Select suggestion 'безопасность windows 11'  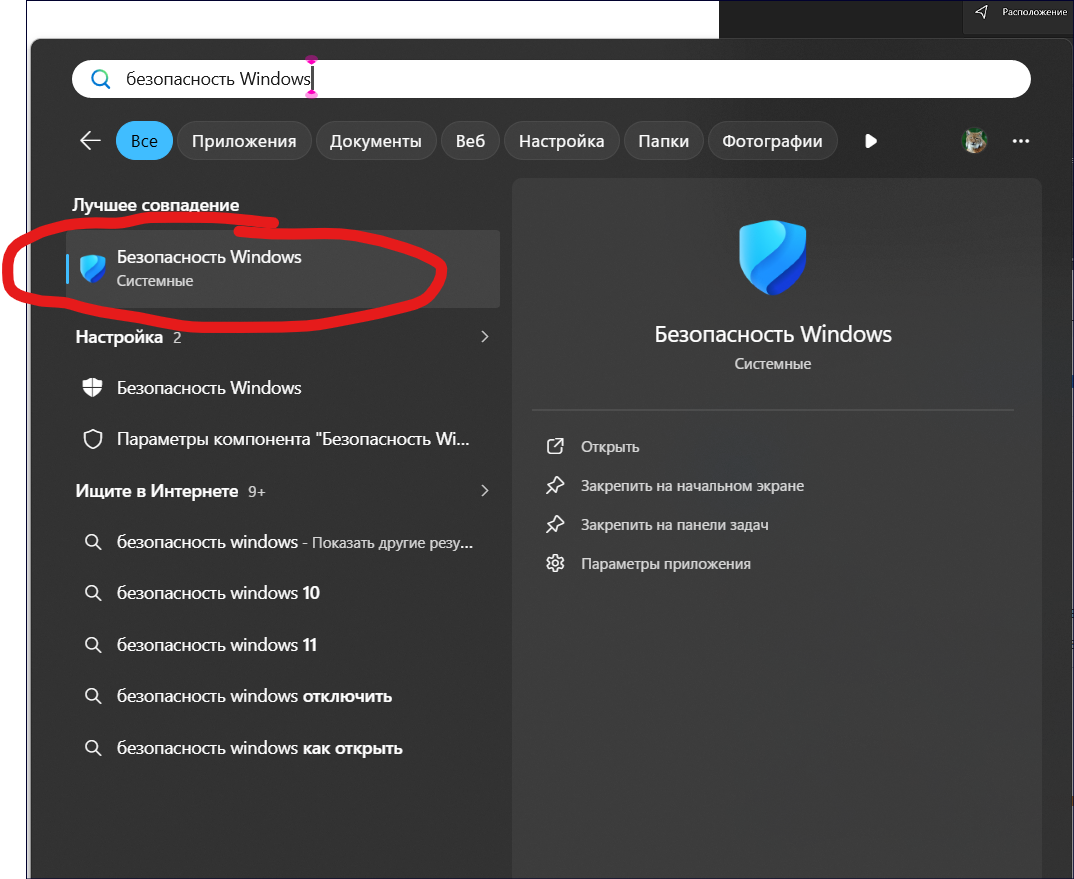282,645
